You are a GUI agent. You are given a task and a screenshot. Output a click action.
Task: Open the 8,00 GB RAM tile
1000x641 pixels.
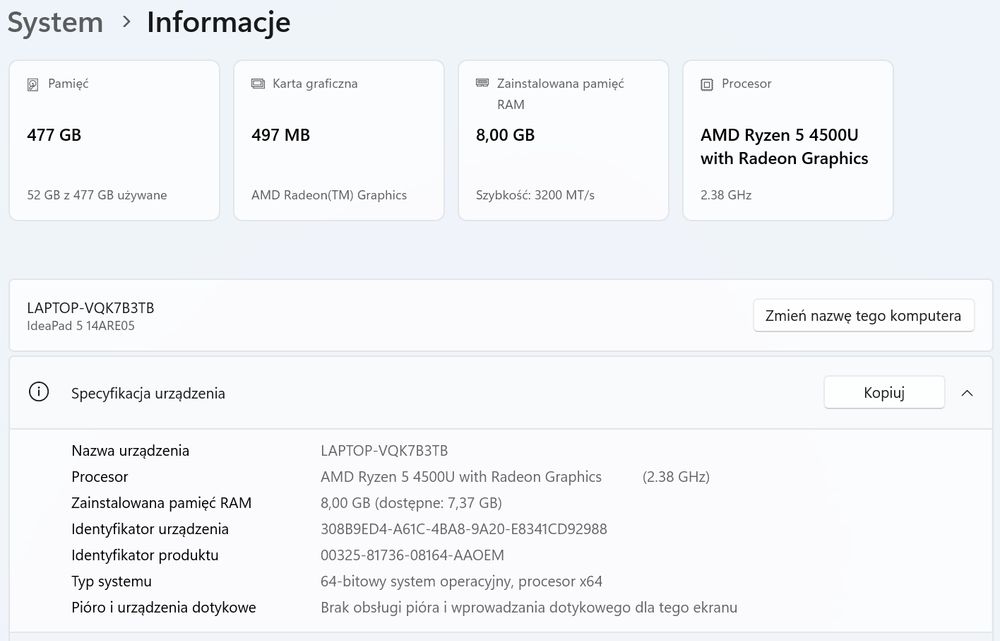coord(563,140)
